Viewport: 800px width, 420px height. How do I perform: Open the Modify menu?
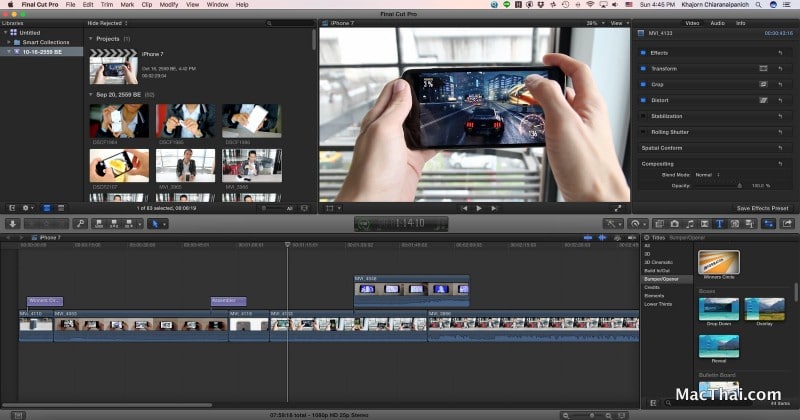[x=168, y=5]
